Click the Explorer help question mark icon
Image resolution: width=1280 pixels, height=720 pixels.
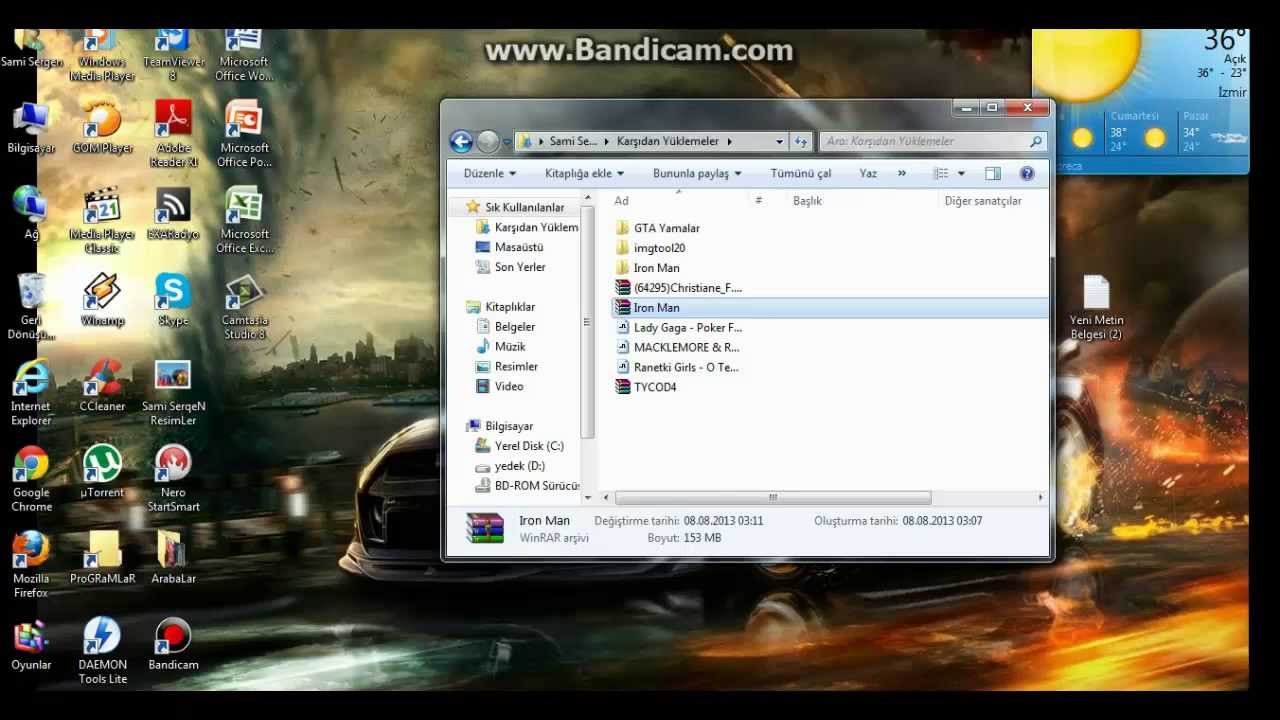[1026, 173]
